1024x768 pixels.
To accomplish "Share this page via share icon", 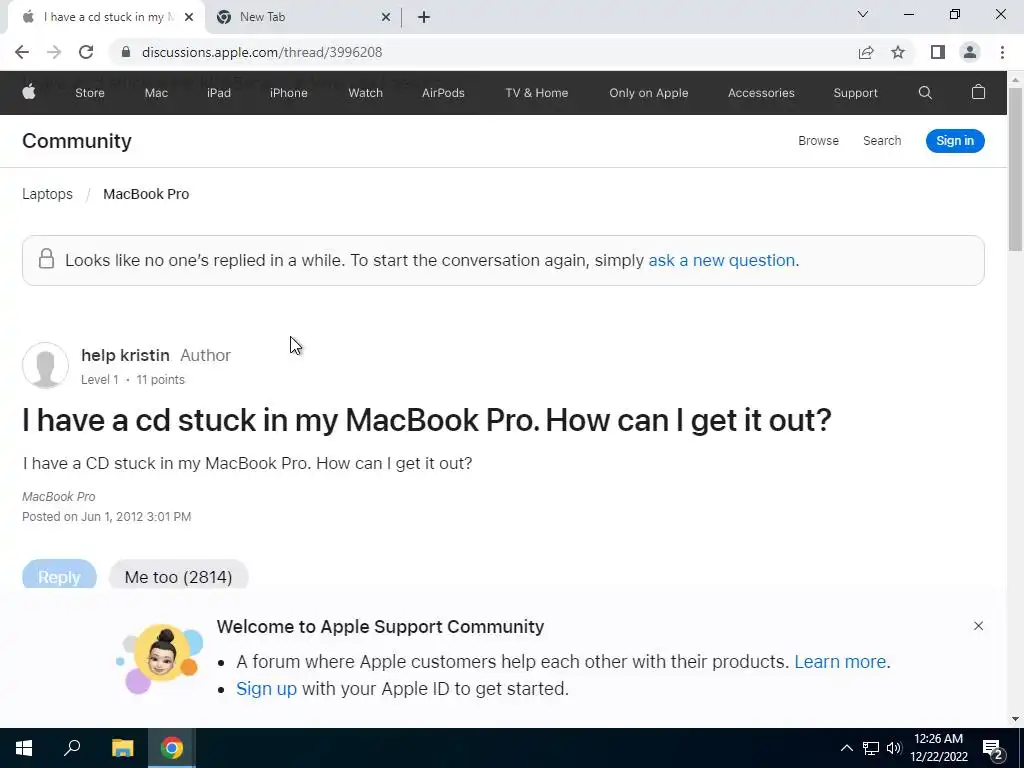I will [x=866, y=52].
